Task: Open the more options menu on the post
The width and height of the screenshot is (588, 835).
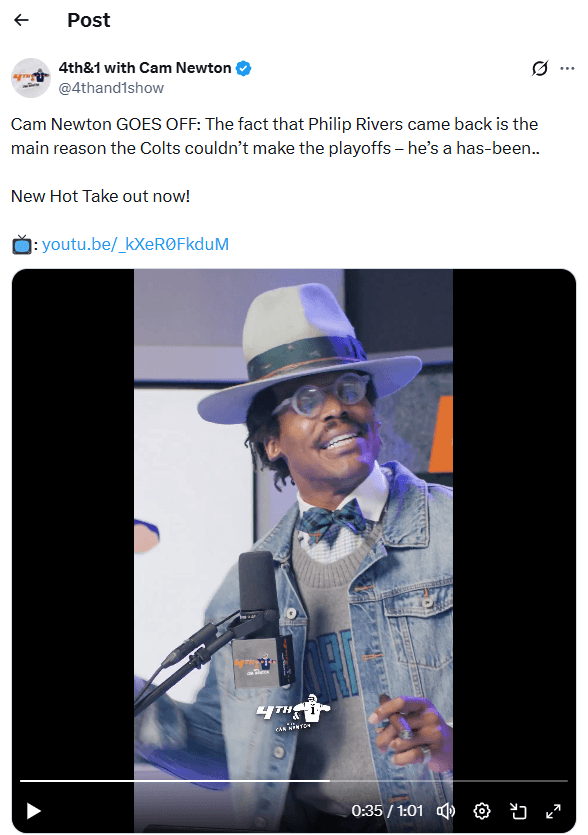Action: (569, 68)
